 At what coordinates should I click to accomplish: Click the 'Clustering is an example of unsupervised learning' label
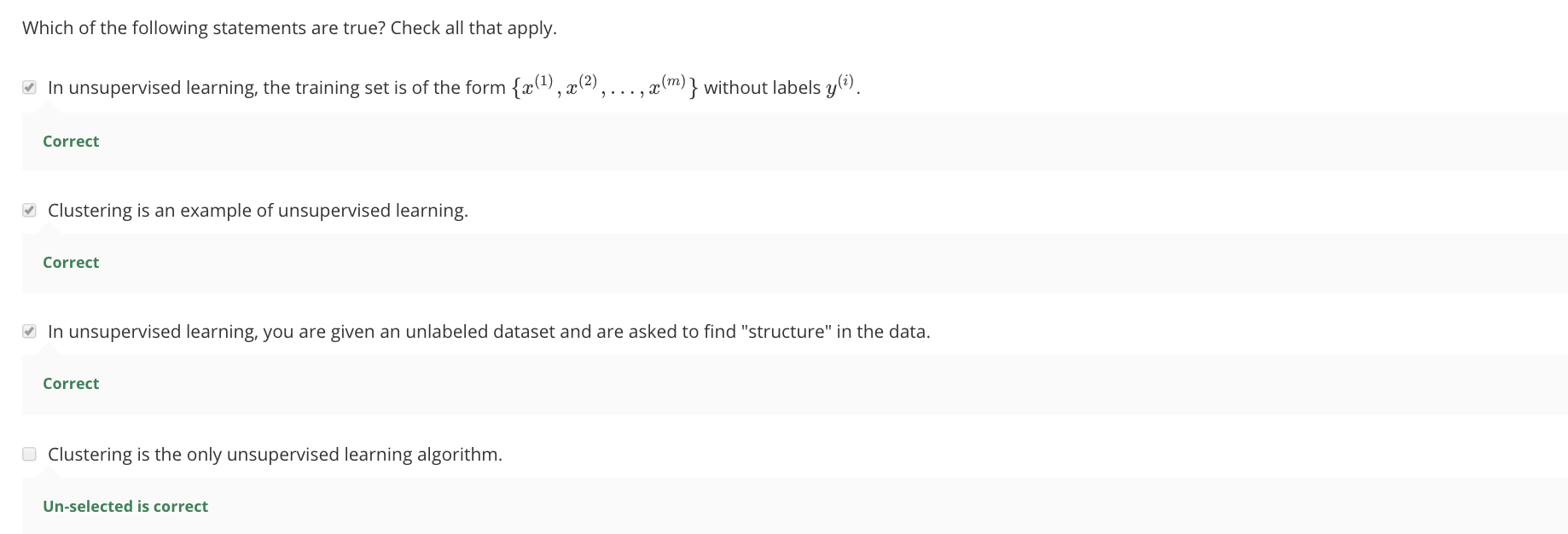pos(258,211)
